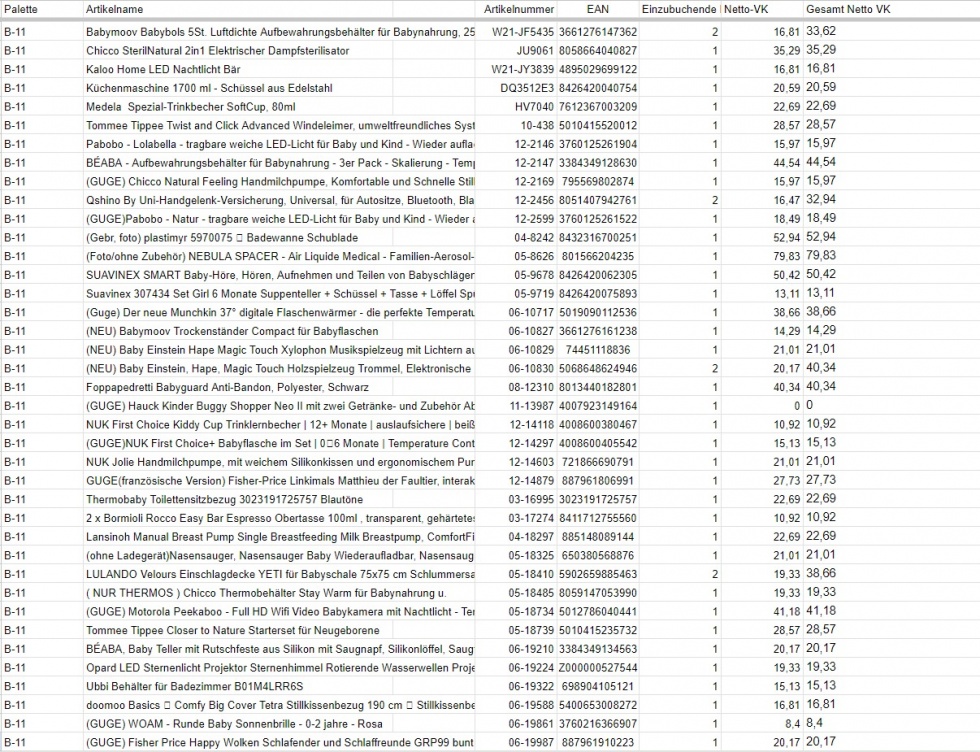
Task: Click "(GUGE) WOAM - Runde Baby Sonnenbrille" cell
Action: (234, 724)
